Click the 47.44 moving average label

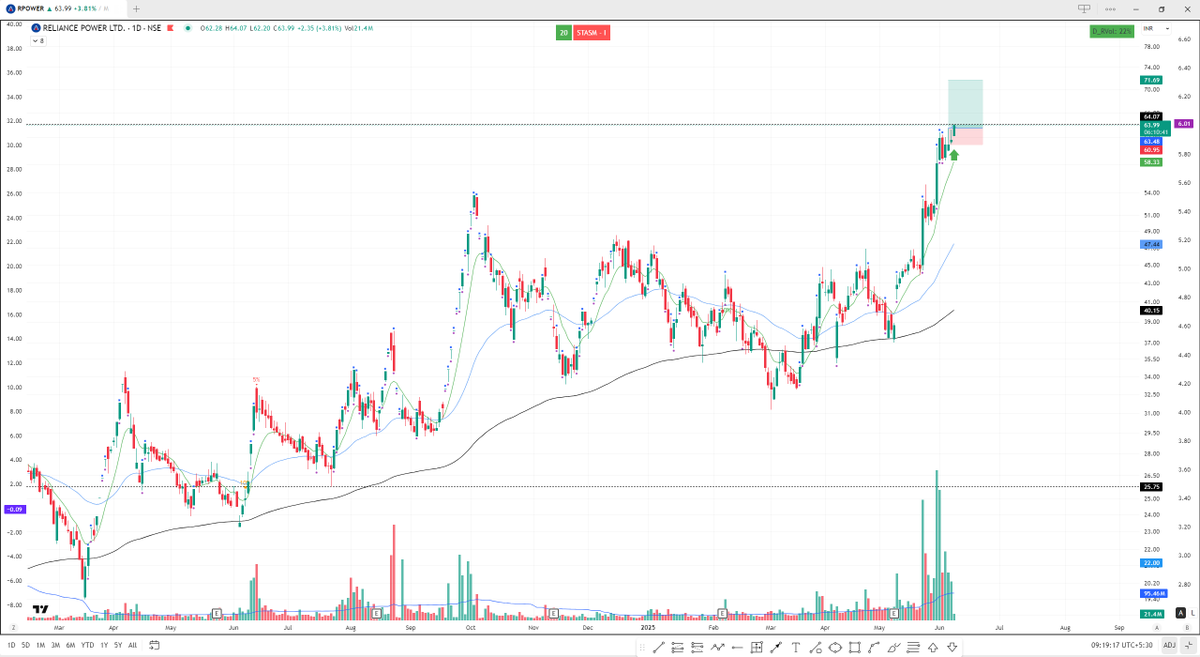point(1151,244)
